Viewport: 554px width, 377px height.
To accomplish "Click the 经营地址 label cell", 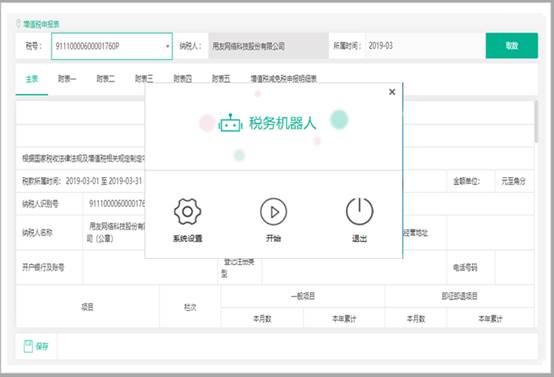I will point(416,232).
